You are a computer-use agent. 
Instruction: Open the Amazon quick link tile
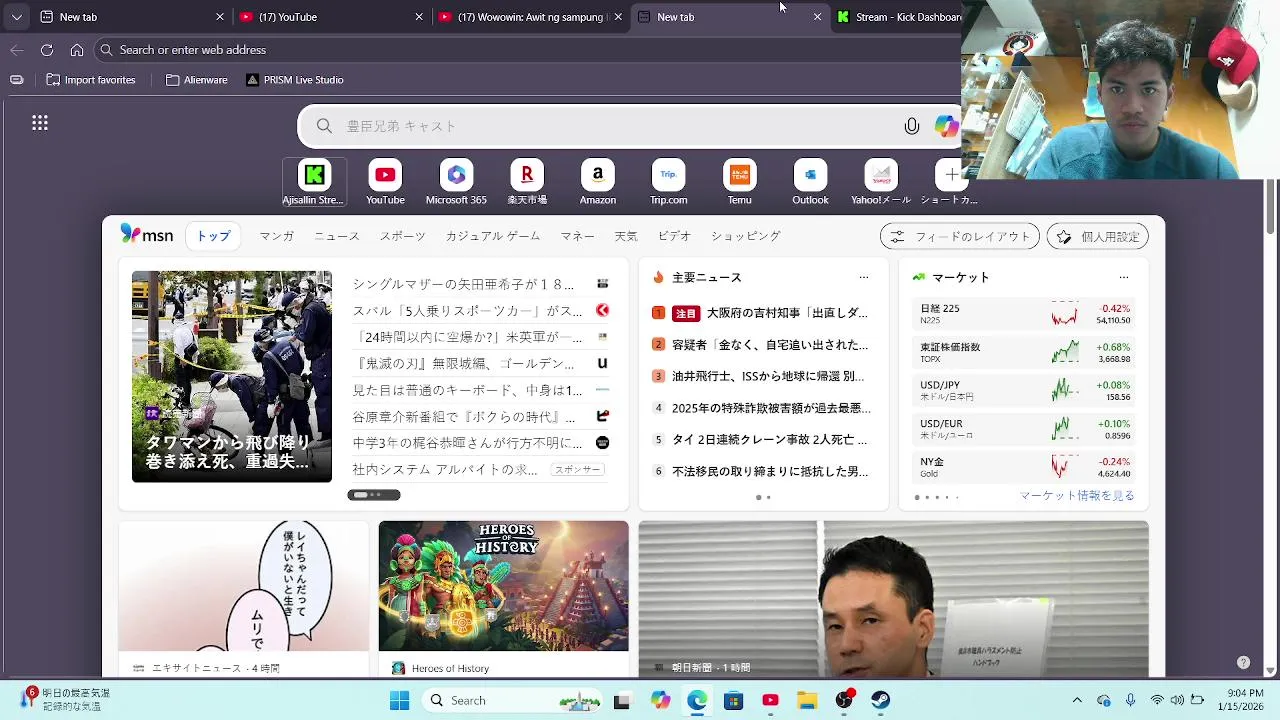point(598,182)
